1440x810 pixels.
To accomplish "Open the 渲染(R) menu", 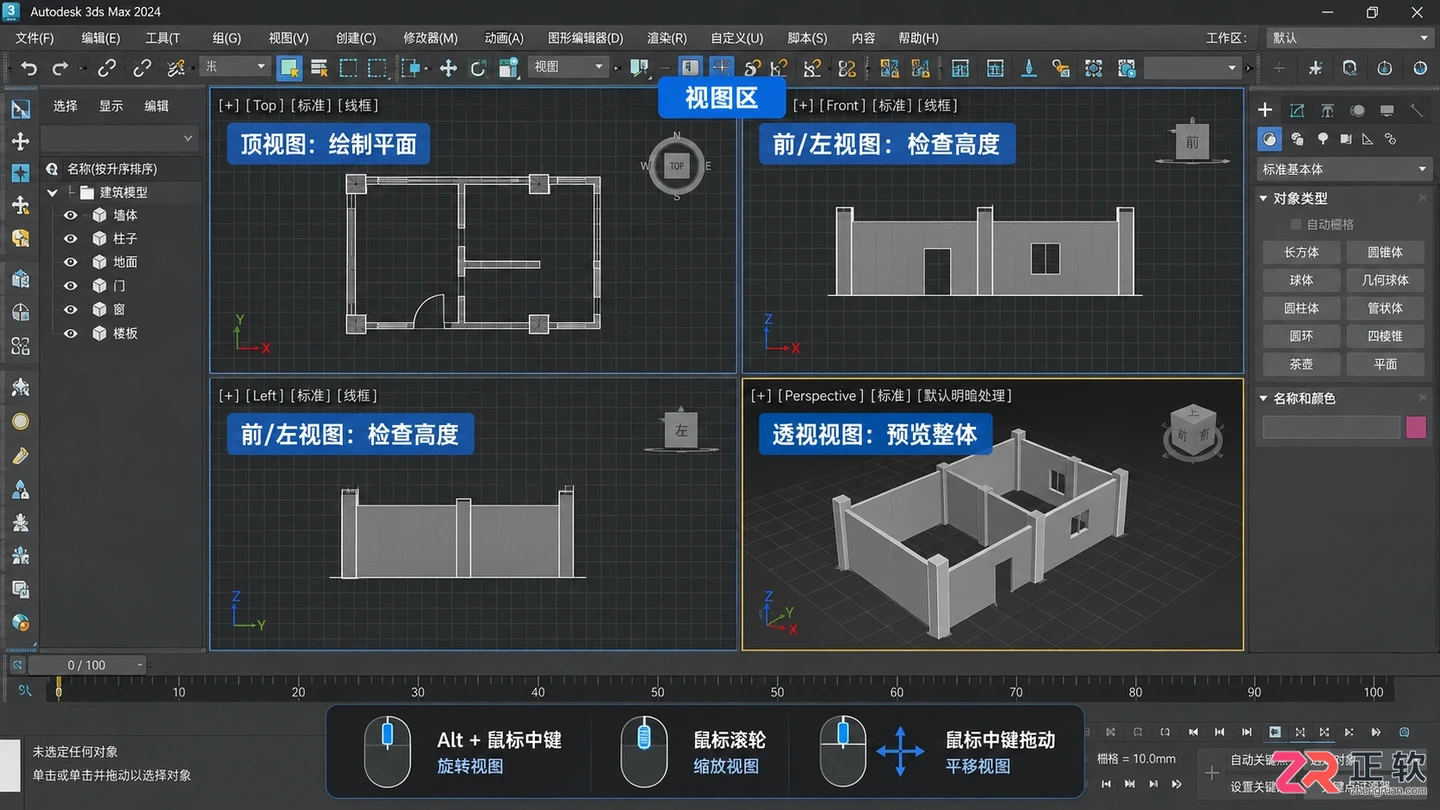I will (667, 38).
